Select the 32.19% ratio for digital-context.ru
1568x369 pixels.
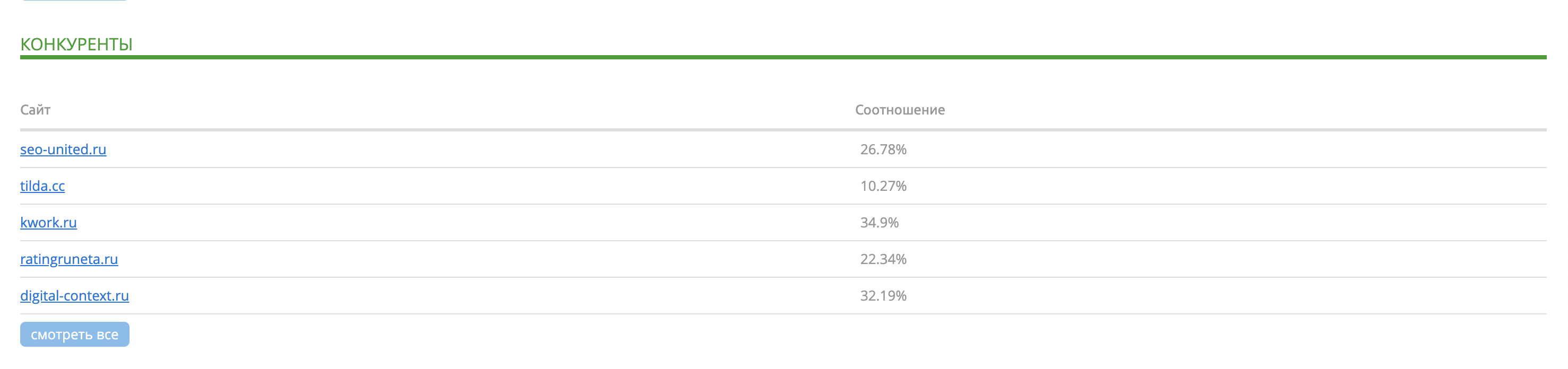(883, 295)
